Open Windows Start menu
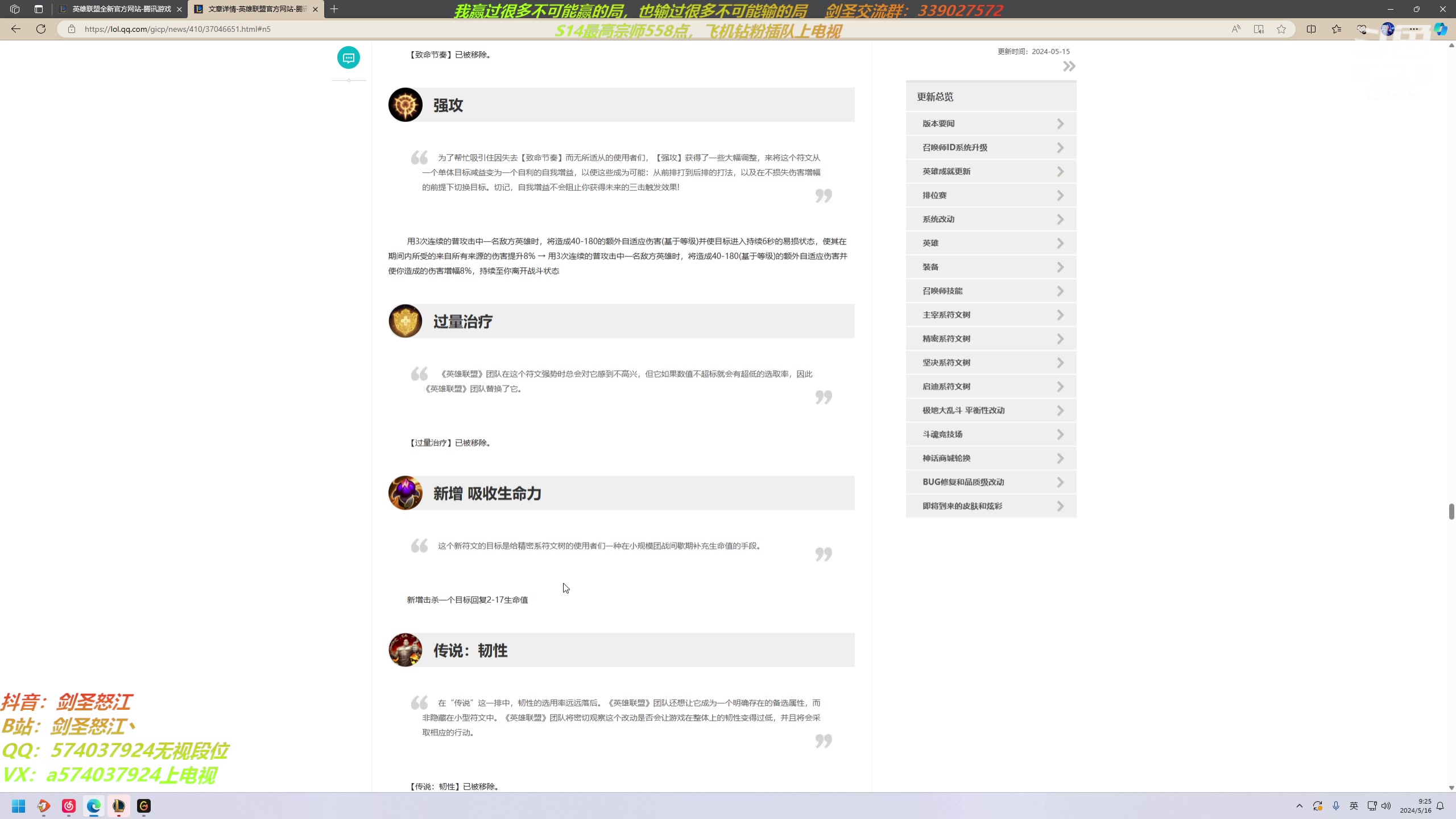The height and width of the screenshot is (819, 1456). coord(19,806)
